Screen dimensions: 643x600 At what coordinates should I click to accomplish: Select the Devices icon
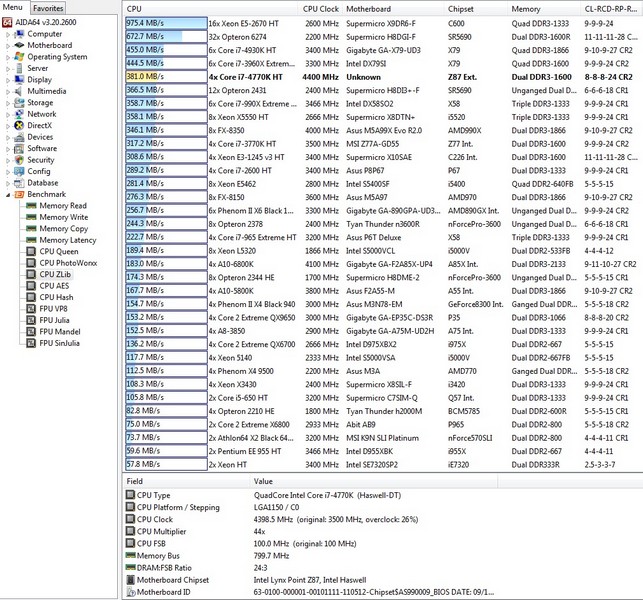19,137
